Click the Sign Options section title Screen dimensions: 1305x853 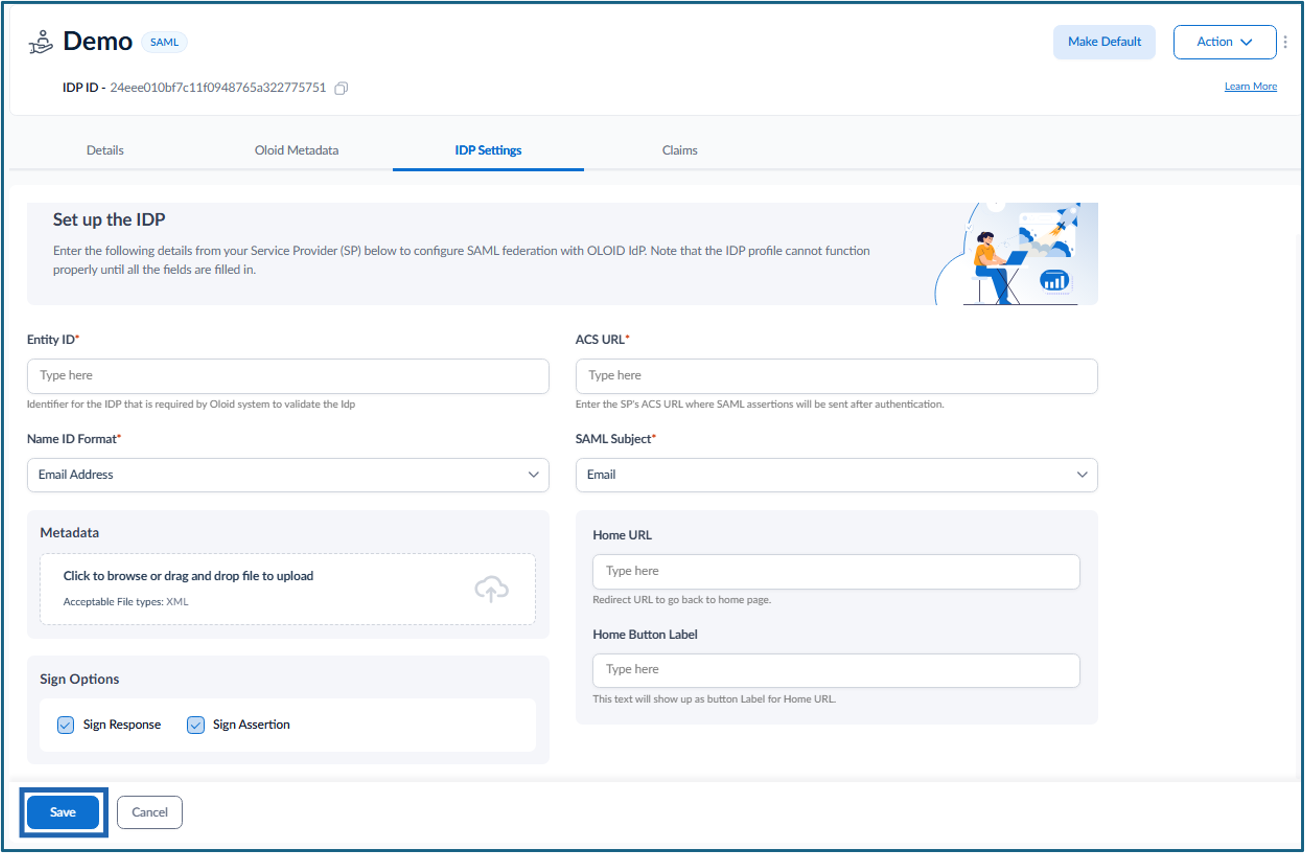(x=80, y=679)
